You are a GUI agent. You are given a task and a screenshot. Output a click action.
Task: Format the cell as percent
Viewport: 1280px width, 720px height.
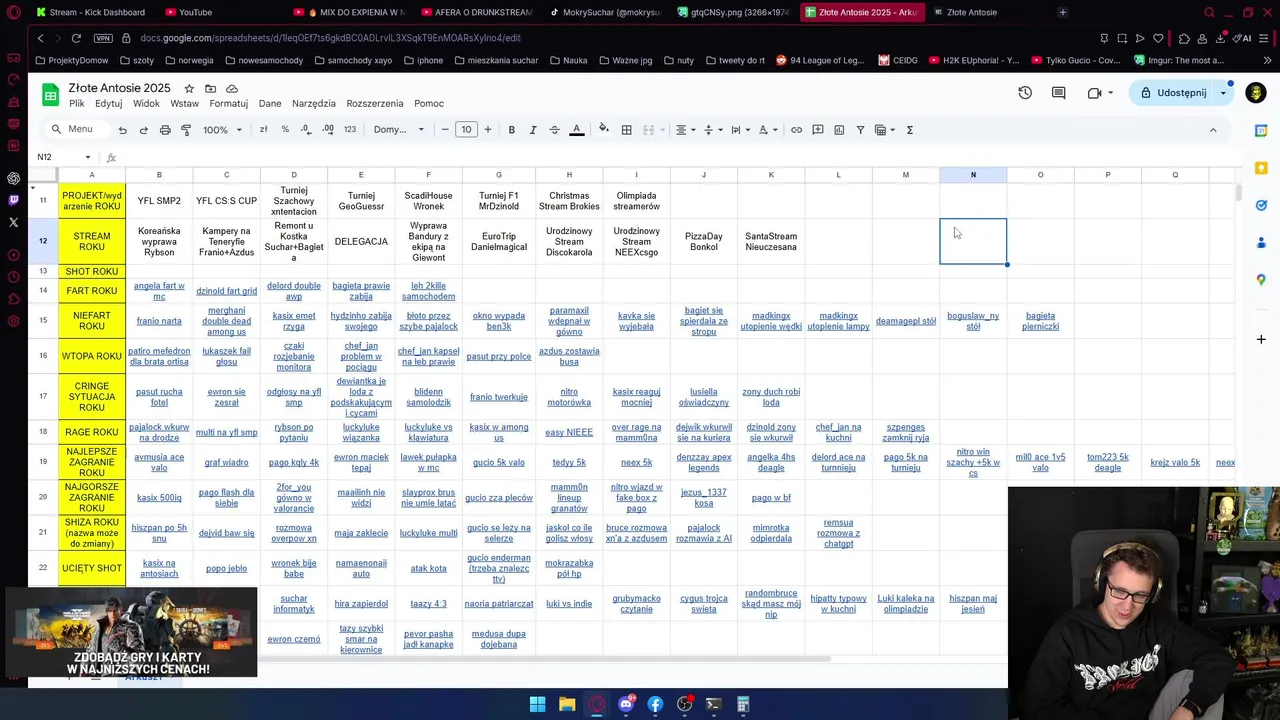[285, 130]
